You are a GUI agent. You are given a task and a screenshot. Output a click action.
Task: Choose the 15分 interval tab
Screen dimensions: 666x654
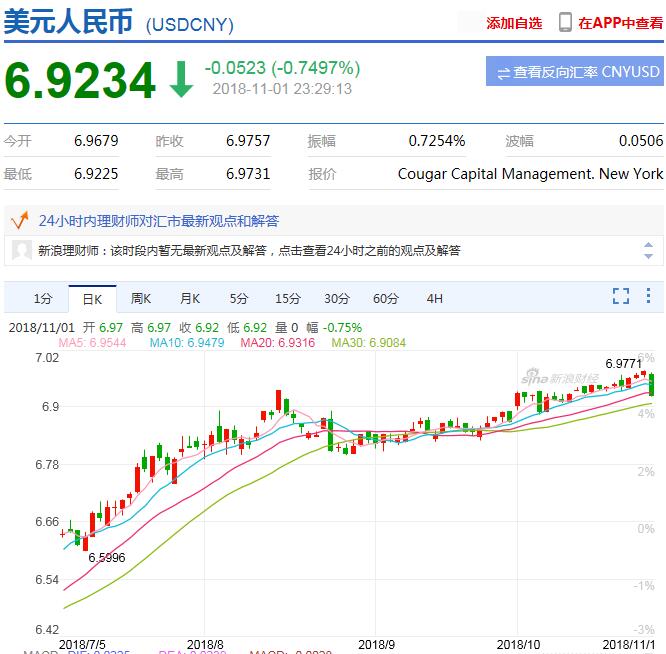click(x=288, y=298)
